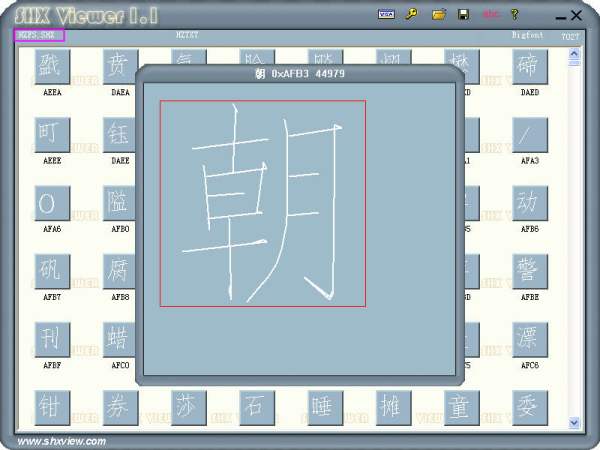Select glyph thumbnail above AFC0

point(119,339)
